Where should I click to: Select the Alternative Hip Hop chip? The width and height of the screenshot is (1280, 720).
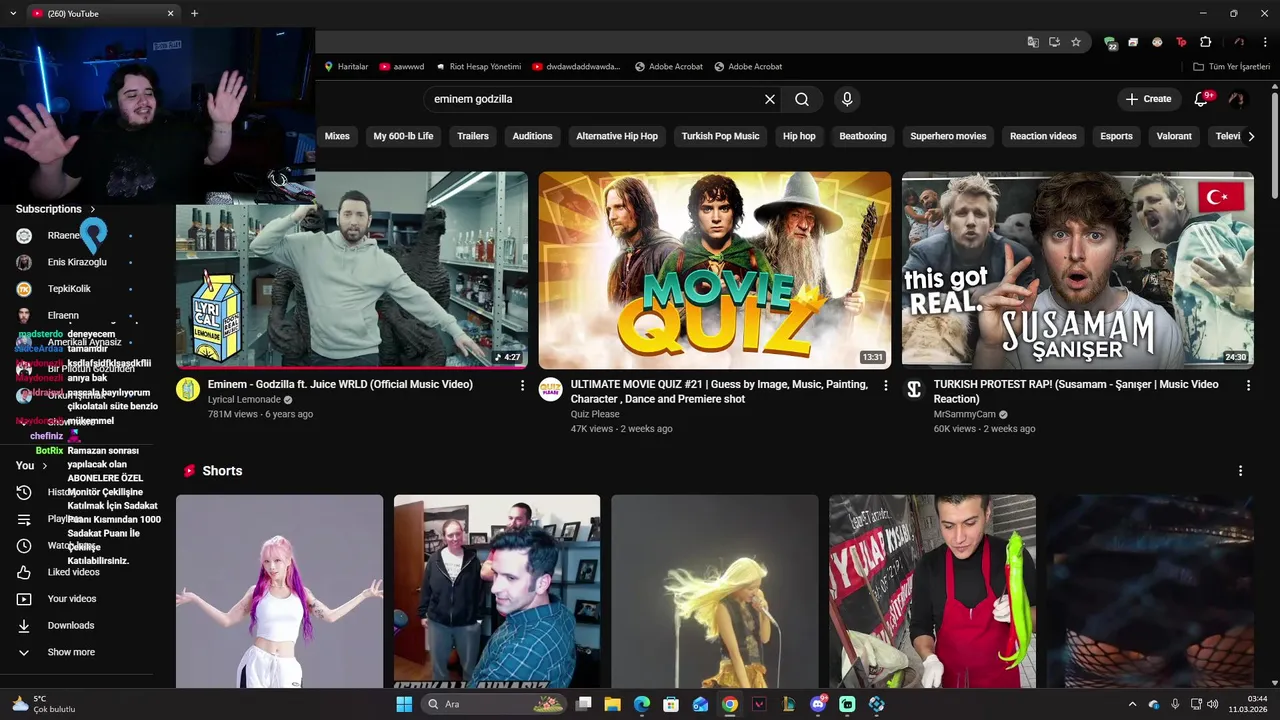[617, 136]
